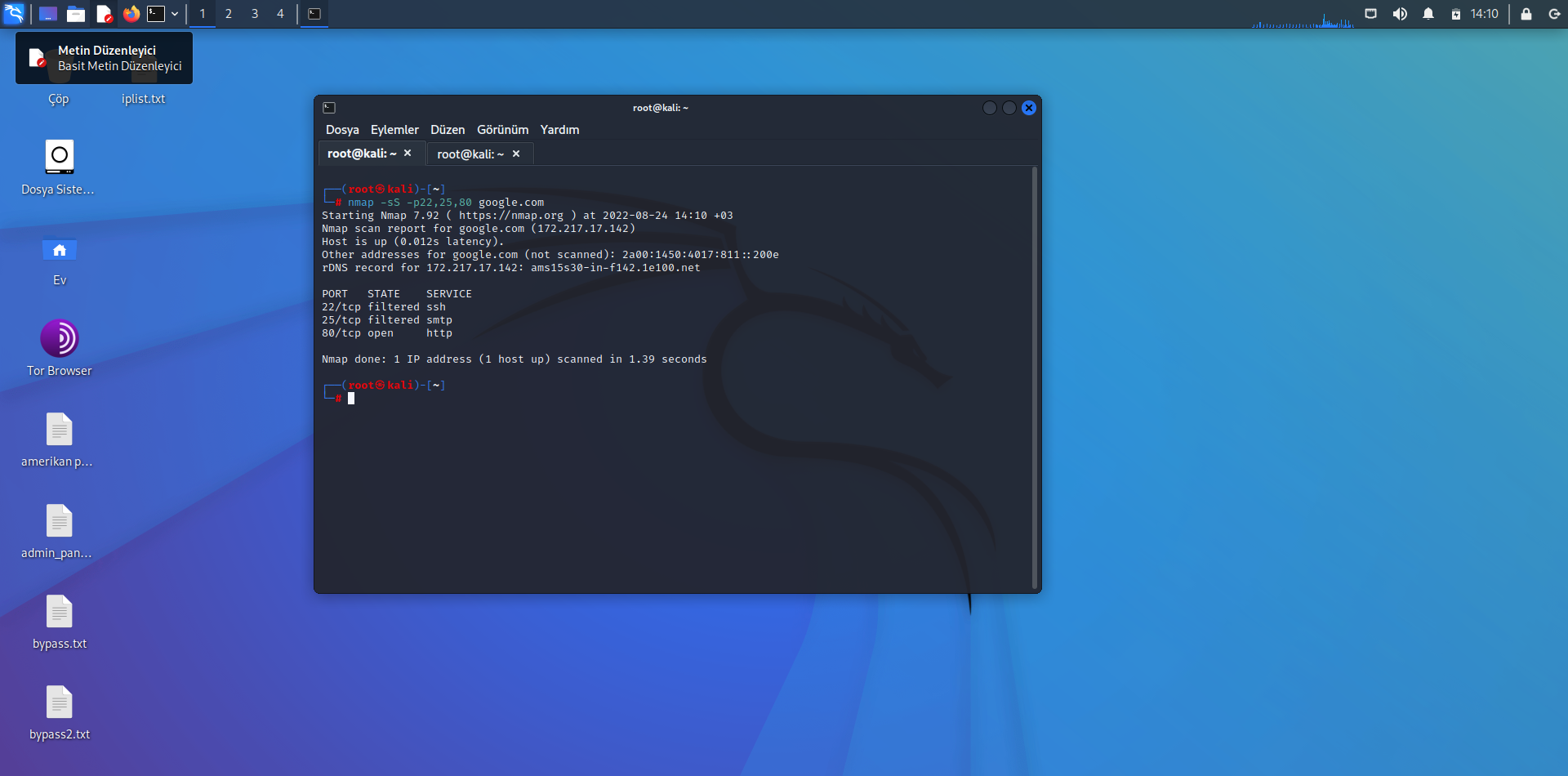Click the 25/tcp filtered smtp row

pyautogui.click(x=387, y=320)
